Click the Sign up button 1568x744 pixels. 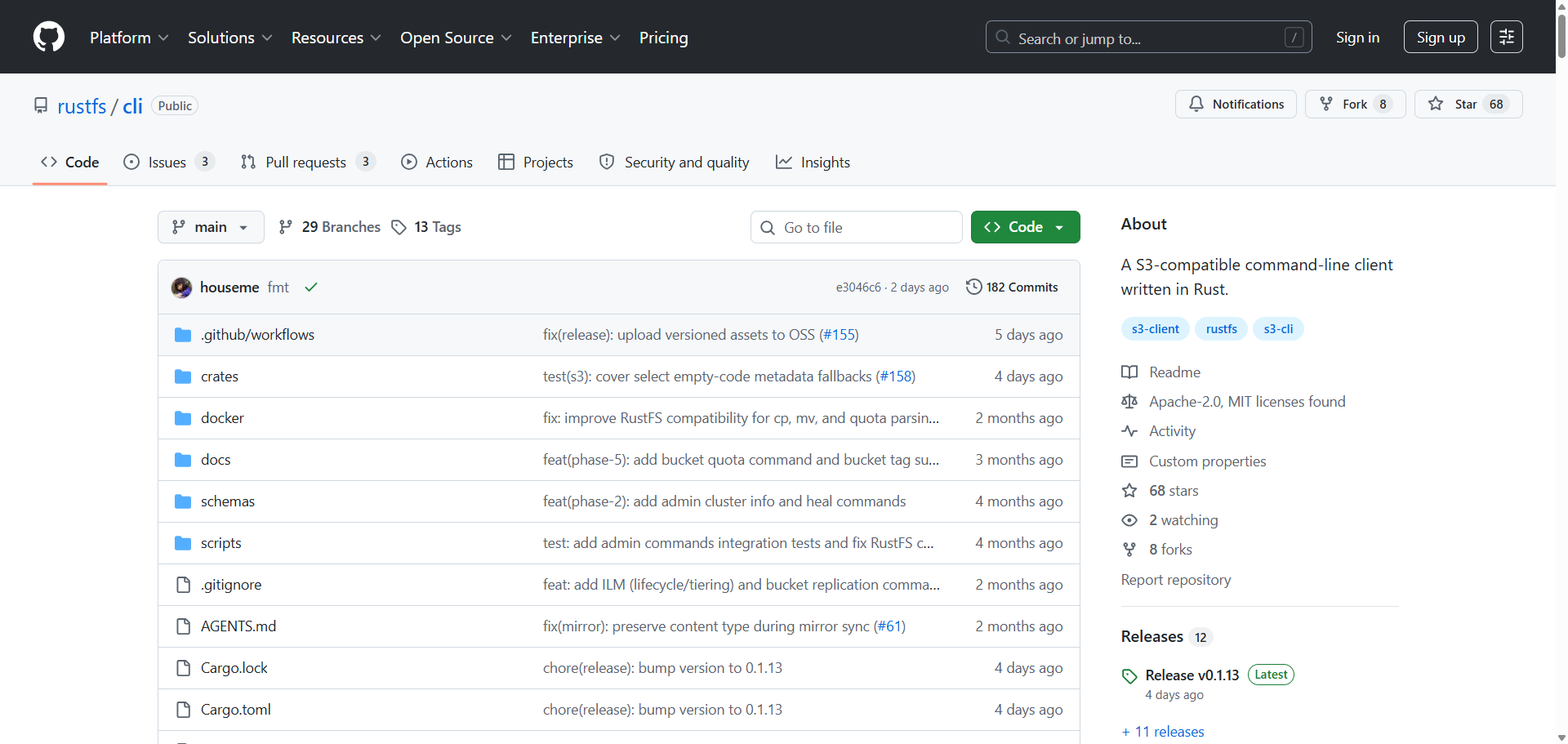pyautogui.click(x=1441, y=37)
